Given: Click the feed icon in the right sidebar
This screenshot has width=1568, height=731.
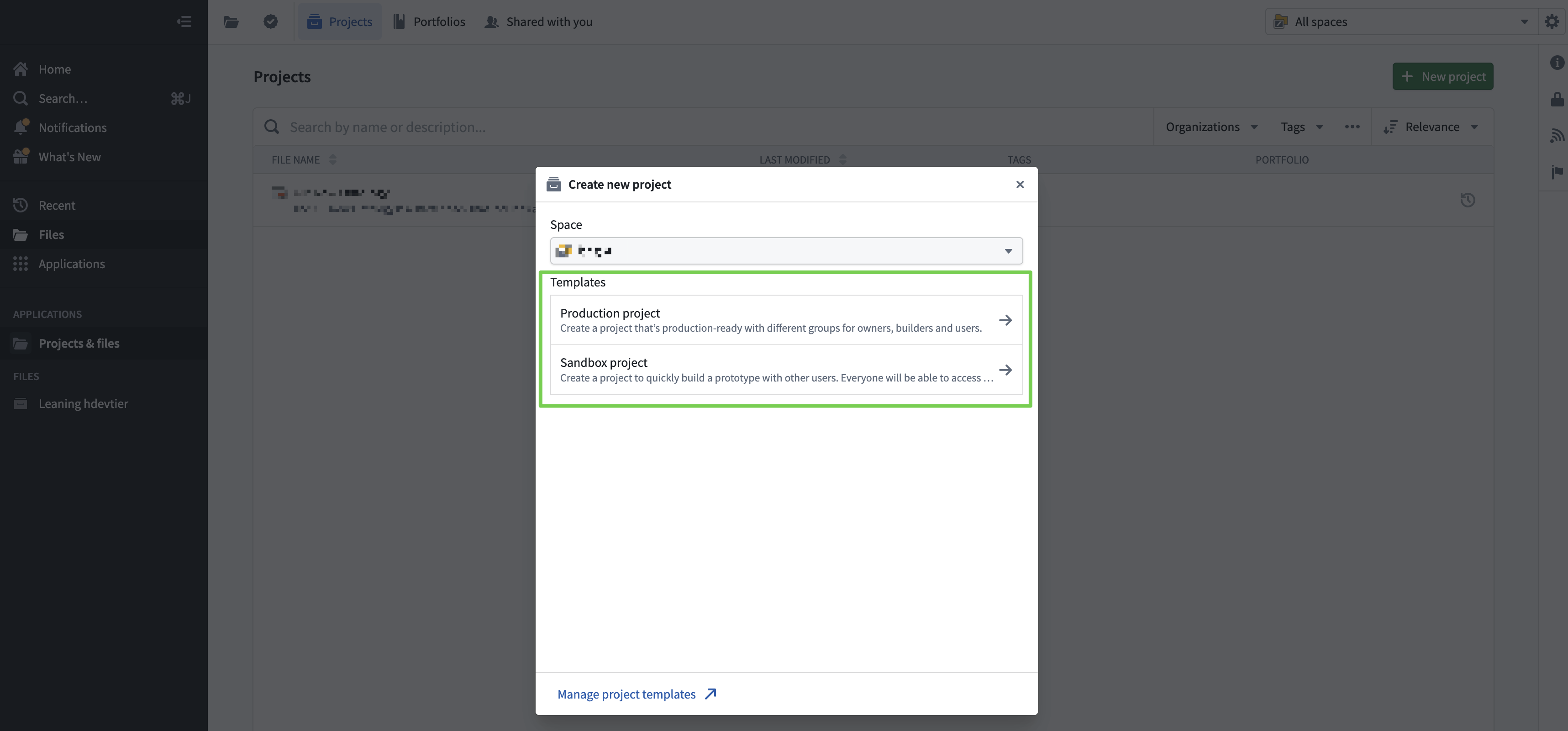Looking at the screenshot, I should click(x=1557, y=135).
